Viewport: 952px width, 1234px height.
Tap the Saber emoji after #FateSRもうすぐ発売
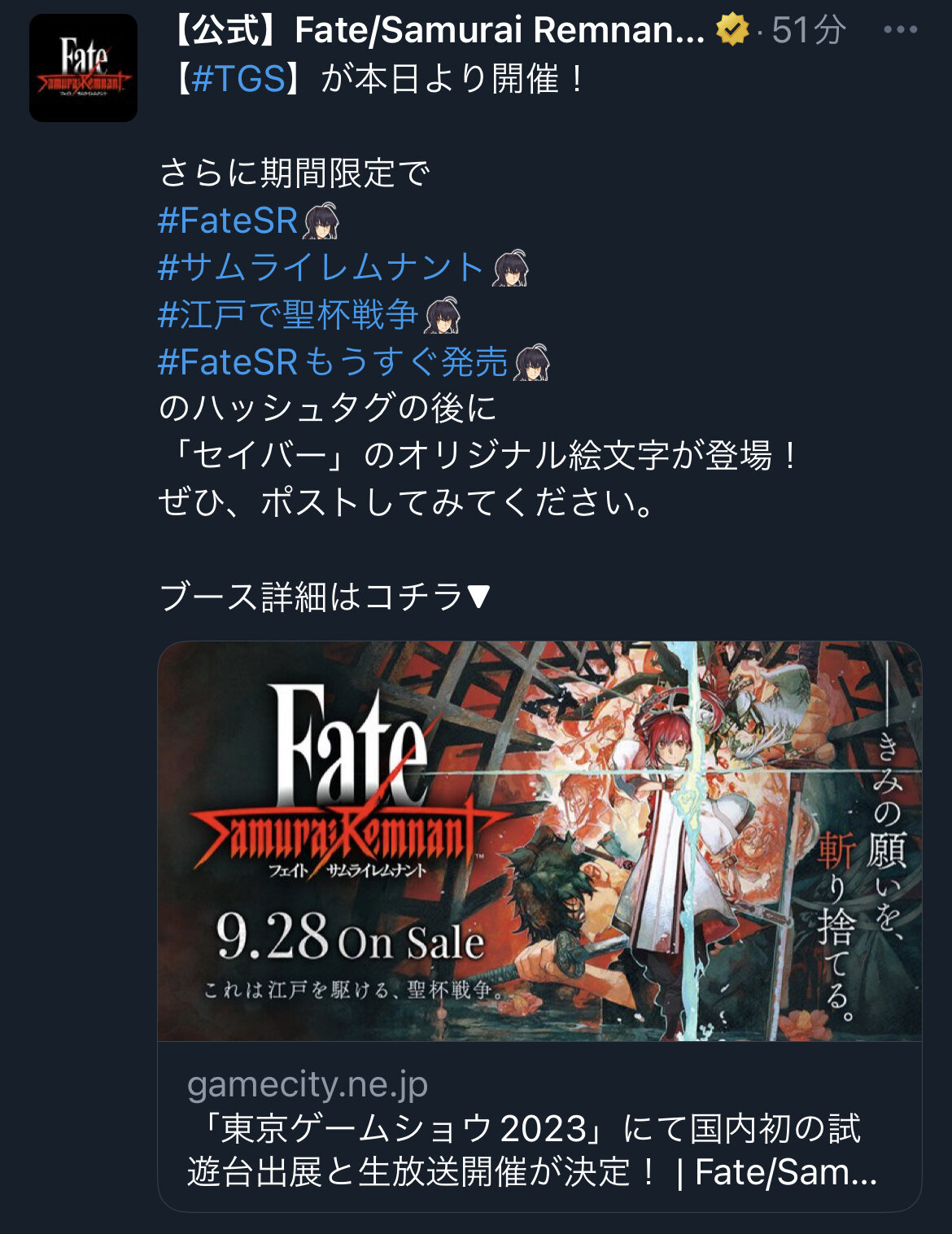click(x=532, y=362)
